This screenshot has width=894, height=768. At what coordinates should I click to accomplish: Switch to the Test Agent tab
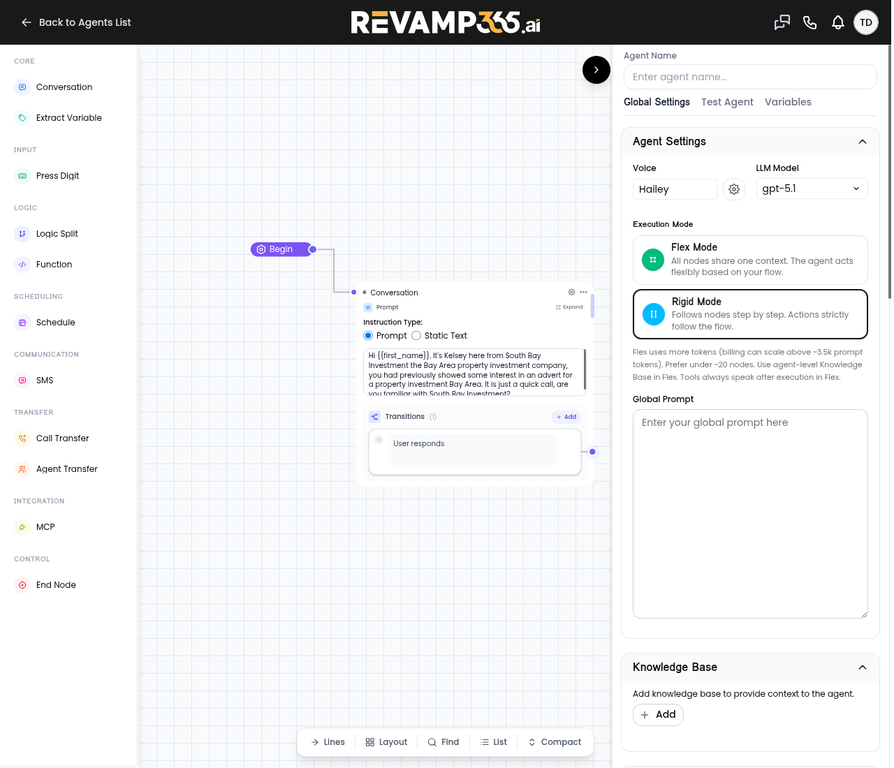pos(727,102)
